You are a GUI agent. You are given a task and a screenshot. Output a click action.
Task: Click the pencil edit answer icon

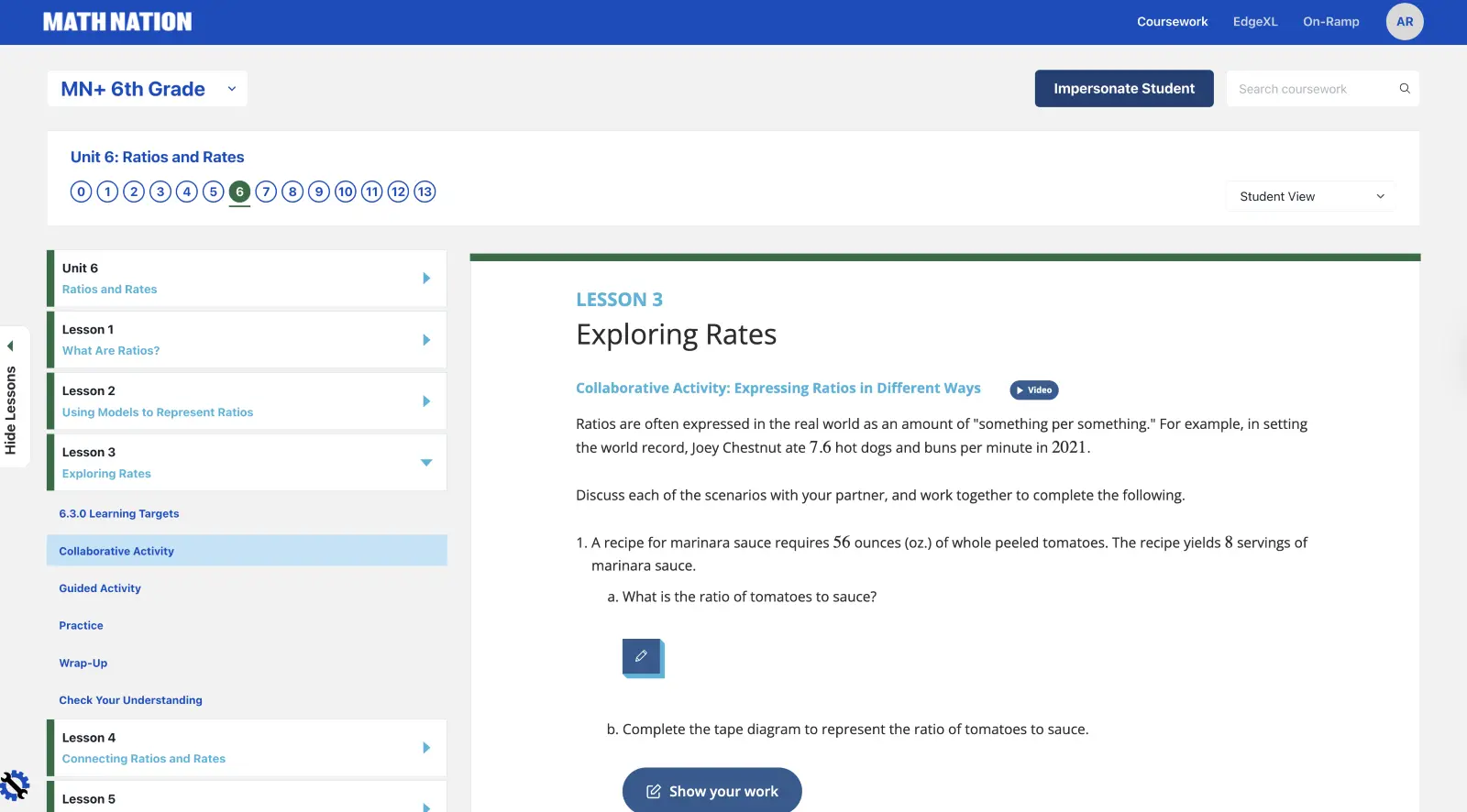[642, 656]
